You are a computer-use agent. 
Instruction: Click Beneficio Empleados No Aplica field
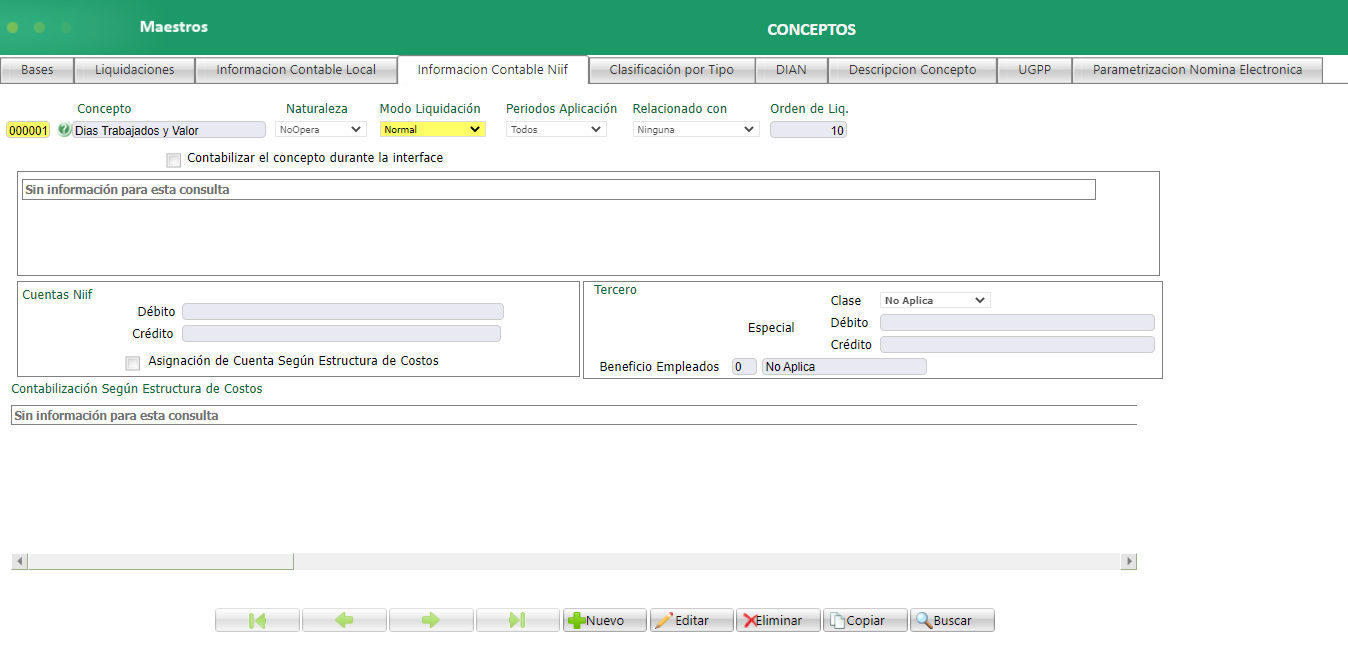pos(844,367)
